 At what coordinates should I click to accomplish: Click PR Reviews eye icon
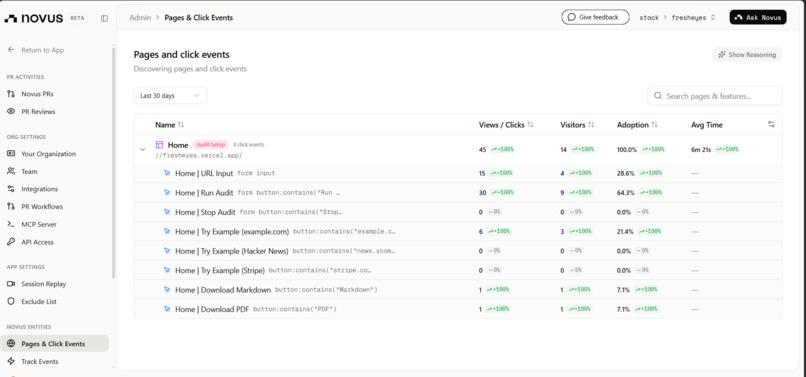point(11,112)
